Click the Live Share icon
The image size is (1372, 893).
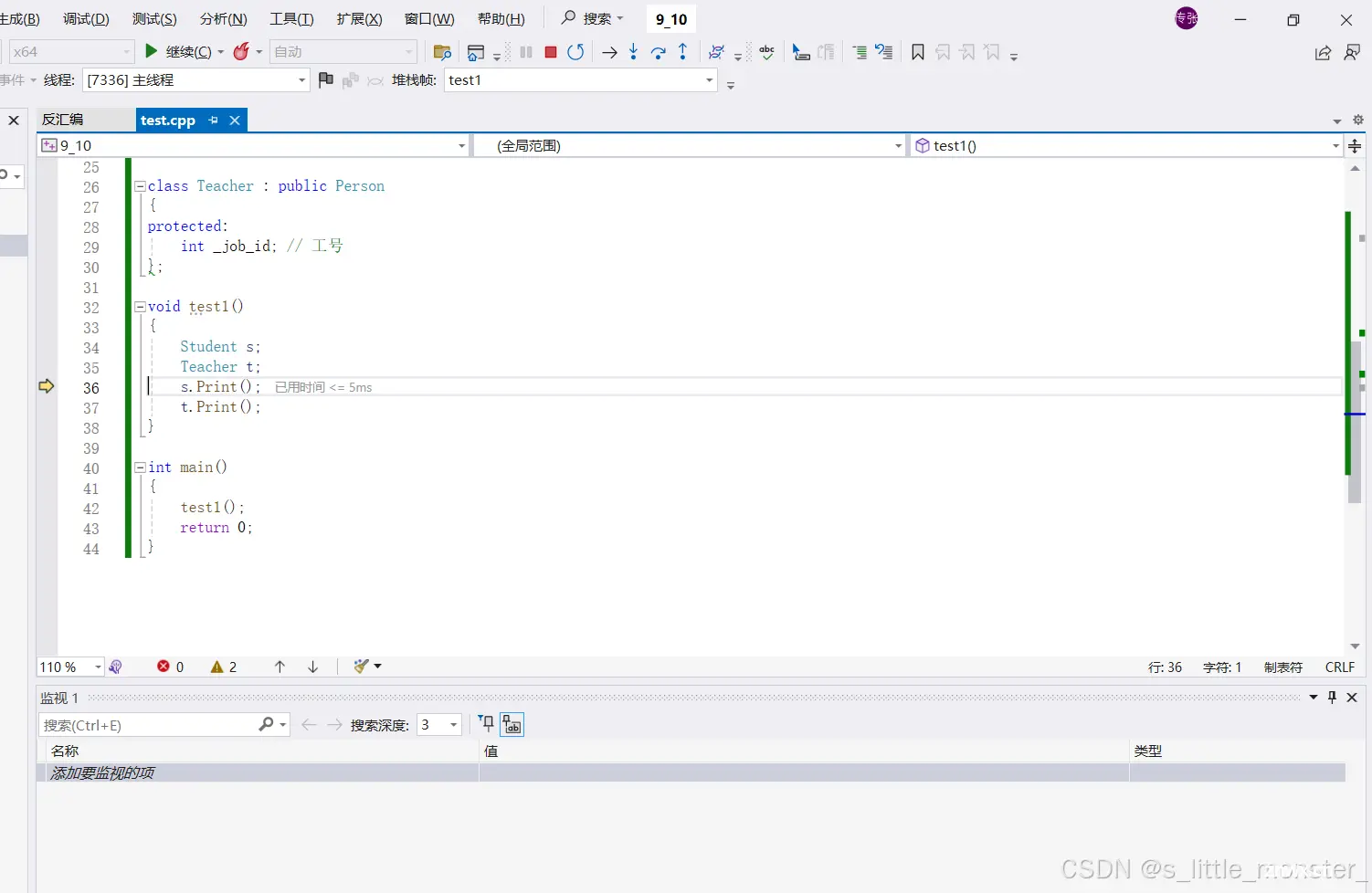pyautogui.click(x=1323, y=53)
